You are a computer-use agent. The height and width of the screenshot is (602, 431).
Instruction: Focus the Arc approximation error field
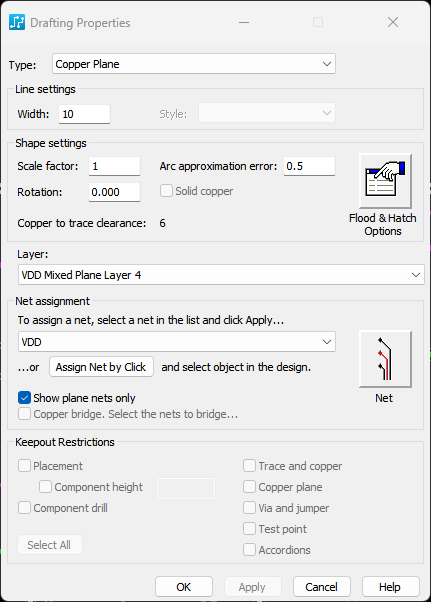click(x=309, y=166)
